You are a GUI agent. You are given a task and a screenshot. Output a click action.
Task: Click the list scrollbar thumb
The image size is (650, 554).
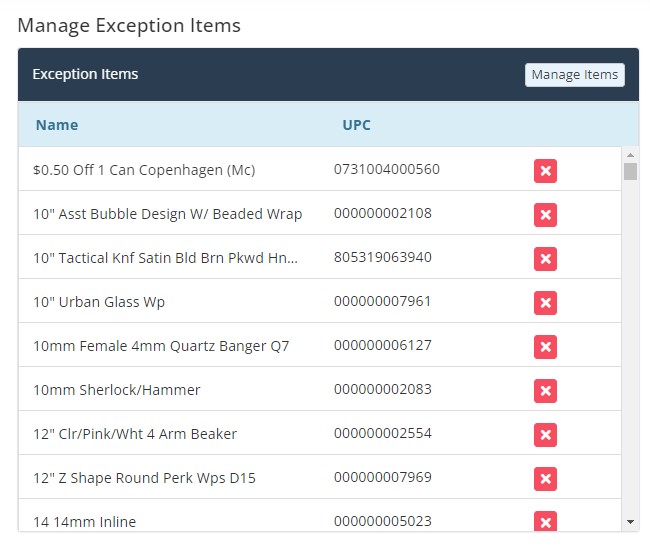pos(630,171)
